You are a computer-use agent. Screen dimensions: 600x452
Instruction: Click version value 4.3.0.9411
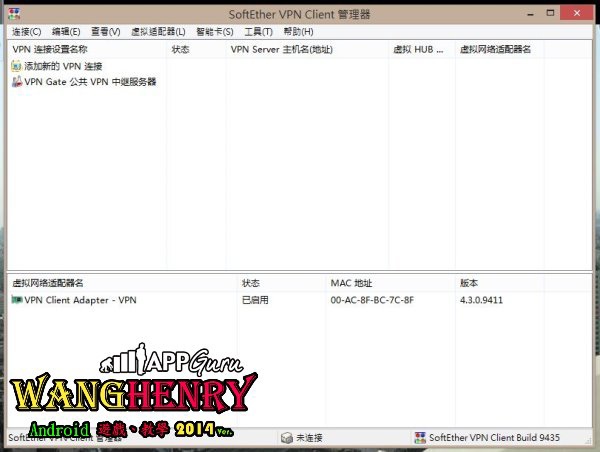481,300
